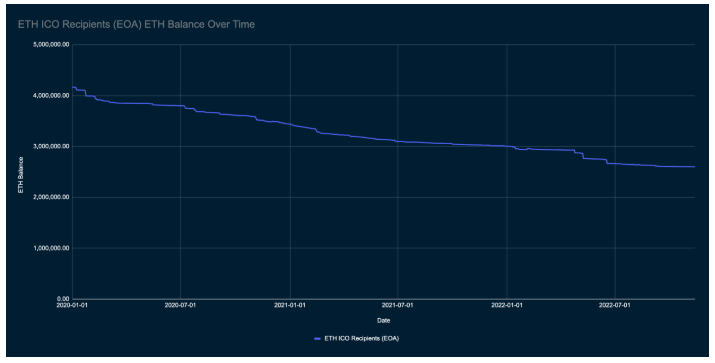Click the chart title 'ETH ICO Recipients (EOA) ETH Balance Over Time'
Screen dimensions: 715x363
tap(136, 25)
